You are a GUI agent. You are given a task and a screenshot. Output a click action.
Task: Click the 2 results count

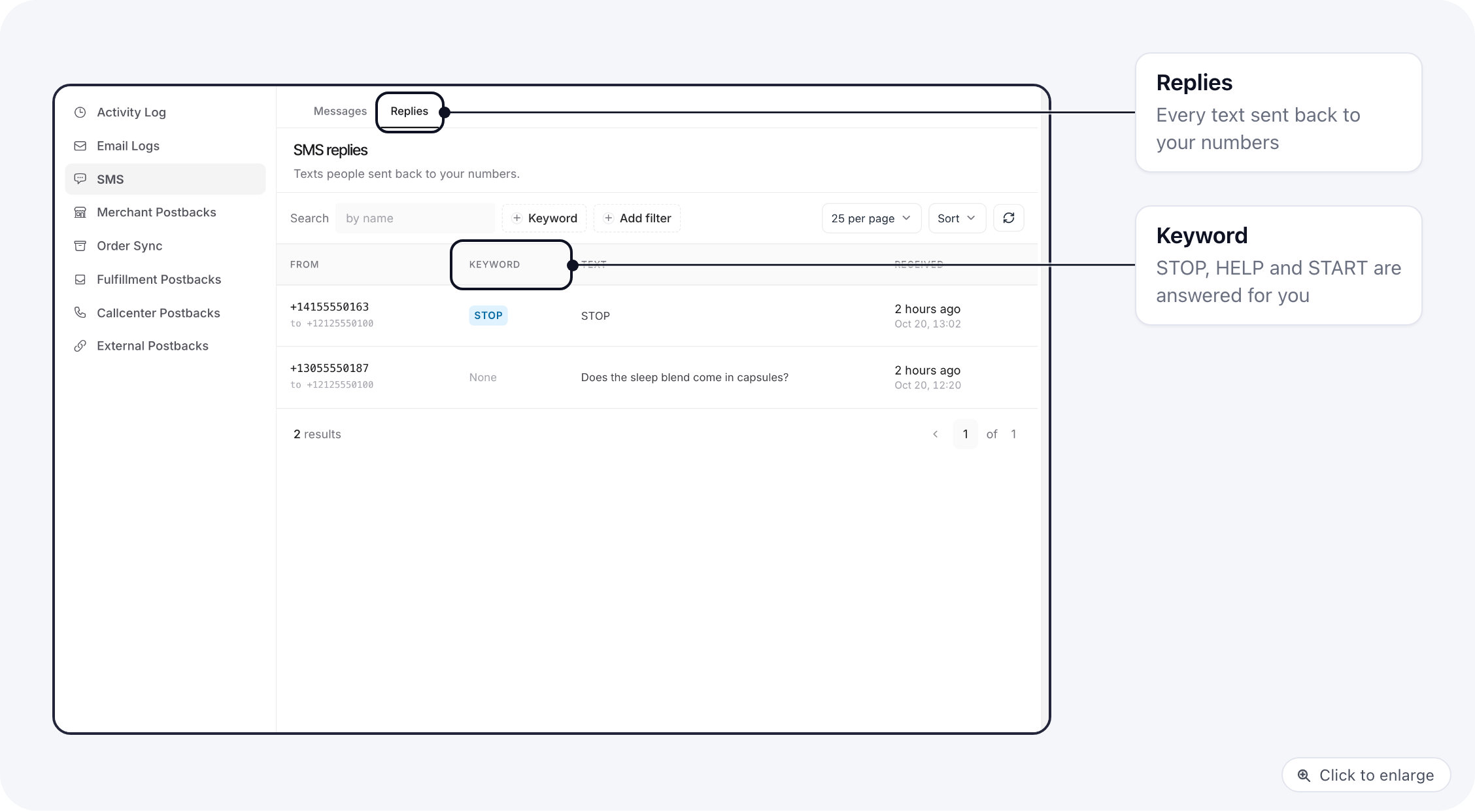click(x=317, y=434)
